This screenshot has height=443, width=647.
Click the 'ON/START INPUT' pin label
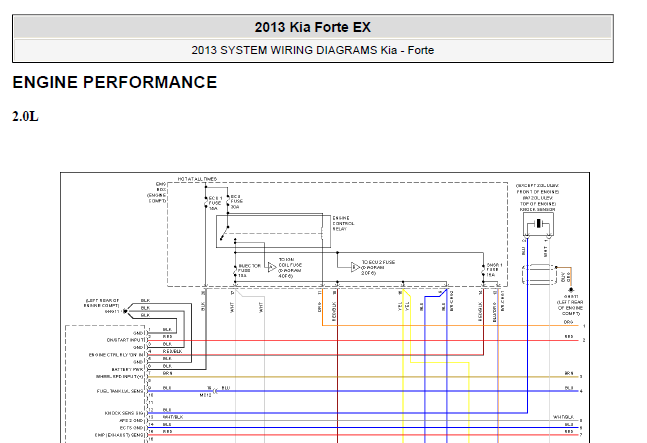[x=125, y=340]
